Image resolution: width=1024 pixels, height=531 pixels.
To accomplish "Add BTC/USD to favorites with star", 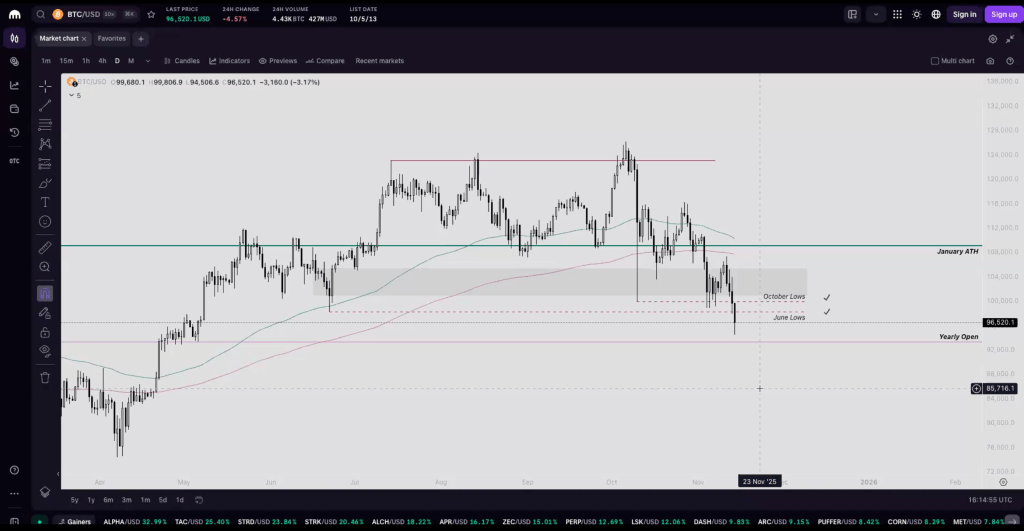I will tap(150, 14).
